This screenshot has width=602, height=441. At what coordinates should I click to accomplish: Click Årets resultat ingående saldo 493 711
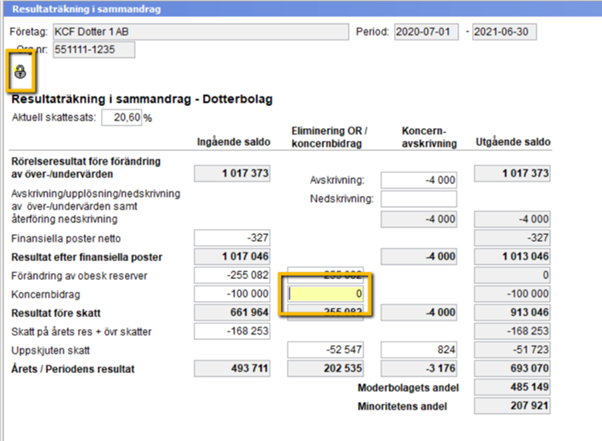point(232,368)
